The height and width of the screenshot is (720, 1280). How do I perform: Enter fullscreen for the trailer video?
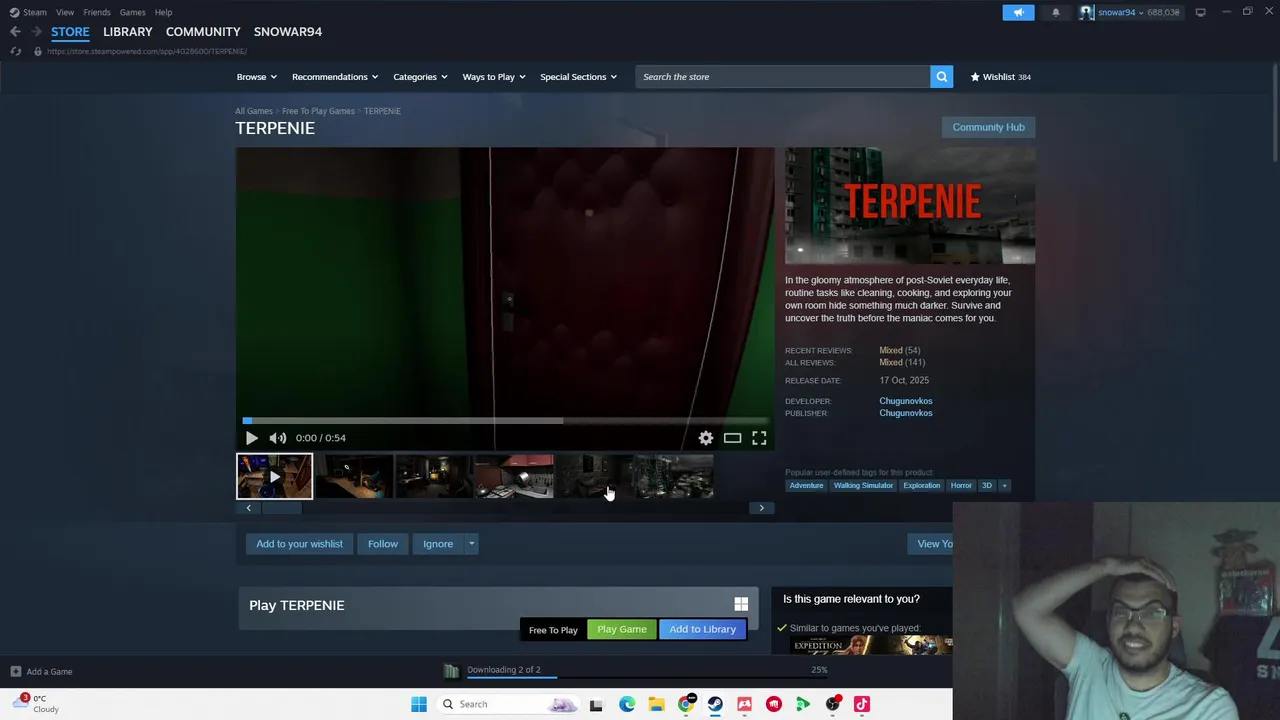coord(759,438)
